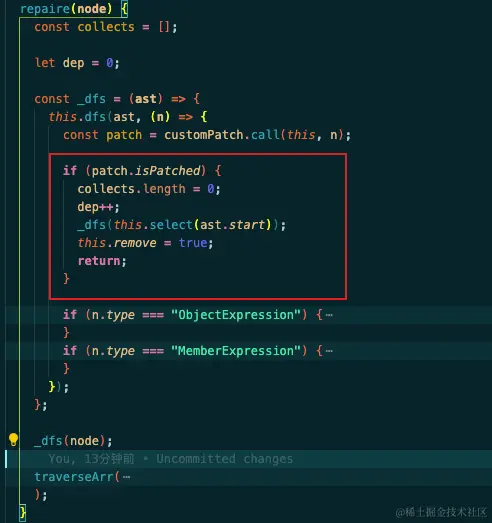The width and height of the screenshot is (492, 523).
Task: Click the 'return;' statement
Action: click(x=102, y=261)
